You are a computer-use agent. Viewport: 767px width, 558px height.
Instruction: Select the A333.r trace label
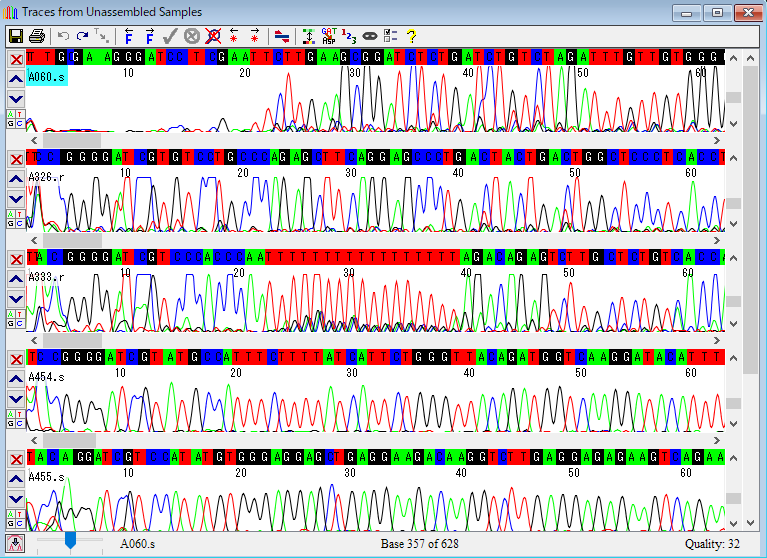(46, 277)
